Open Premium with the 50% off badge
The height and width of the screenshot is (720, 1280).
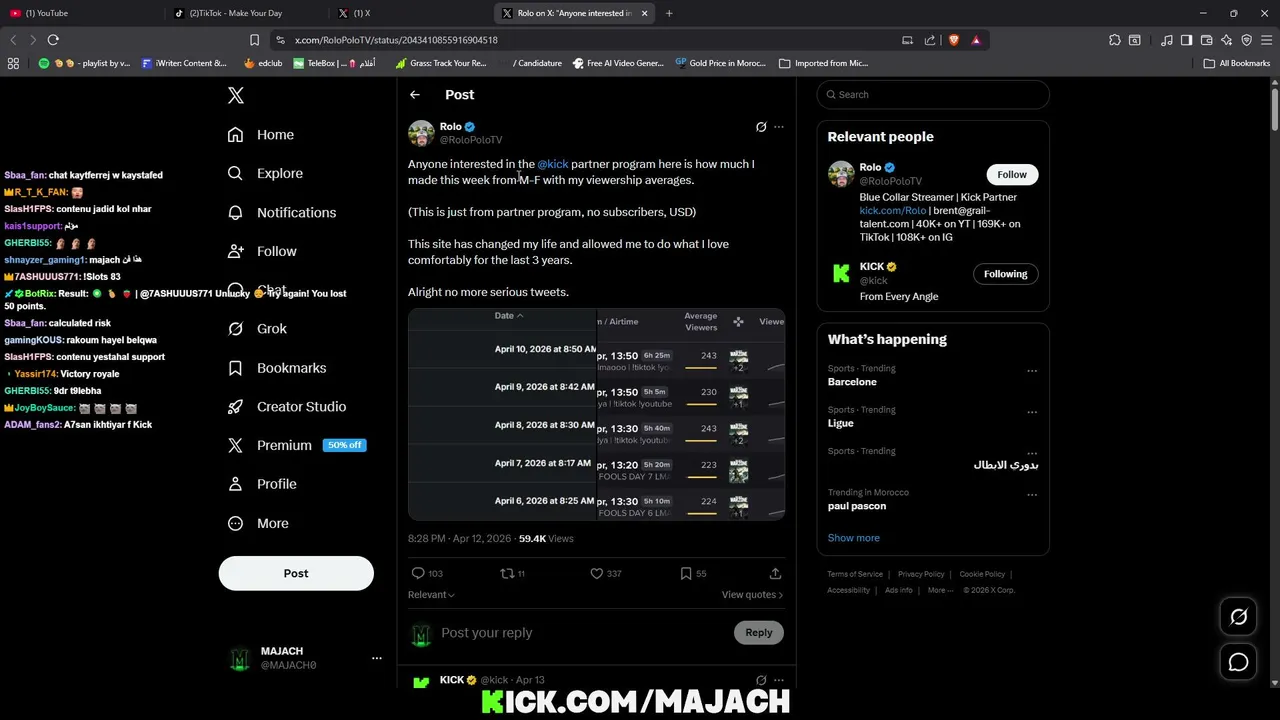[296, 445]
